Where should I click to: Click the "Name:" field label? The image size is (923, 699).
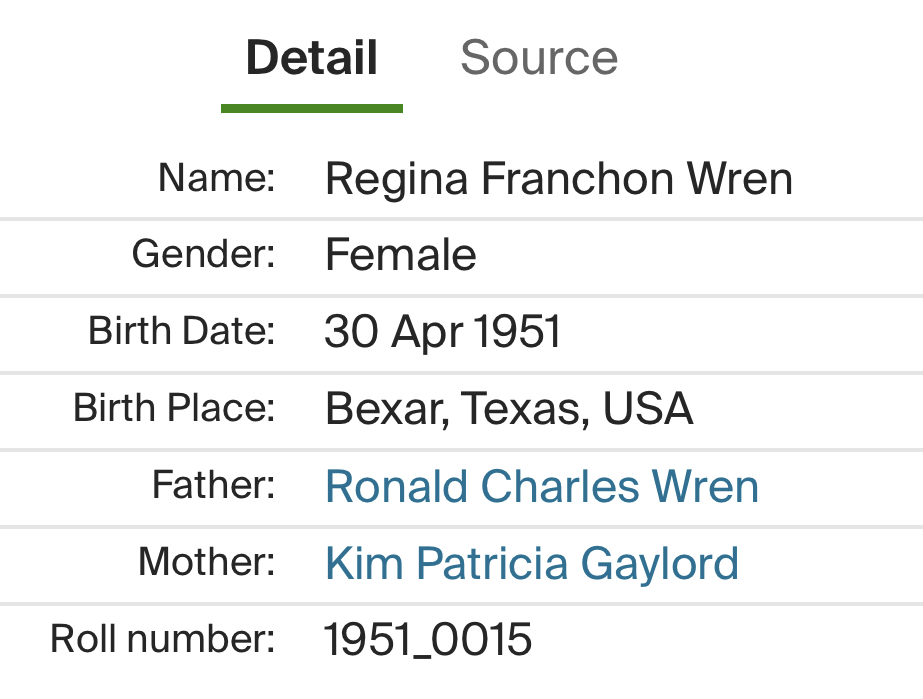216,178
